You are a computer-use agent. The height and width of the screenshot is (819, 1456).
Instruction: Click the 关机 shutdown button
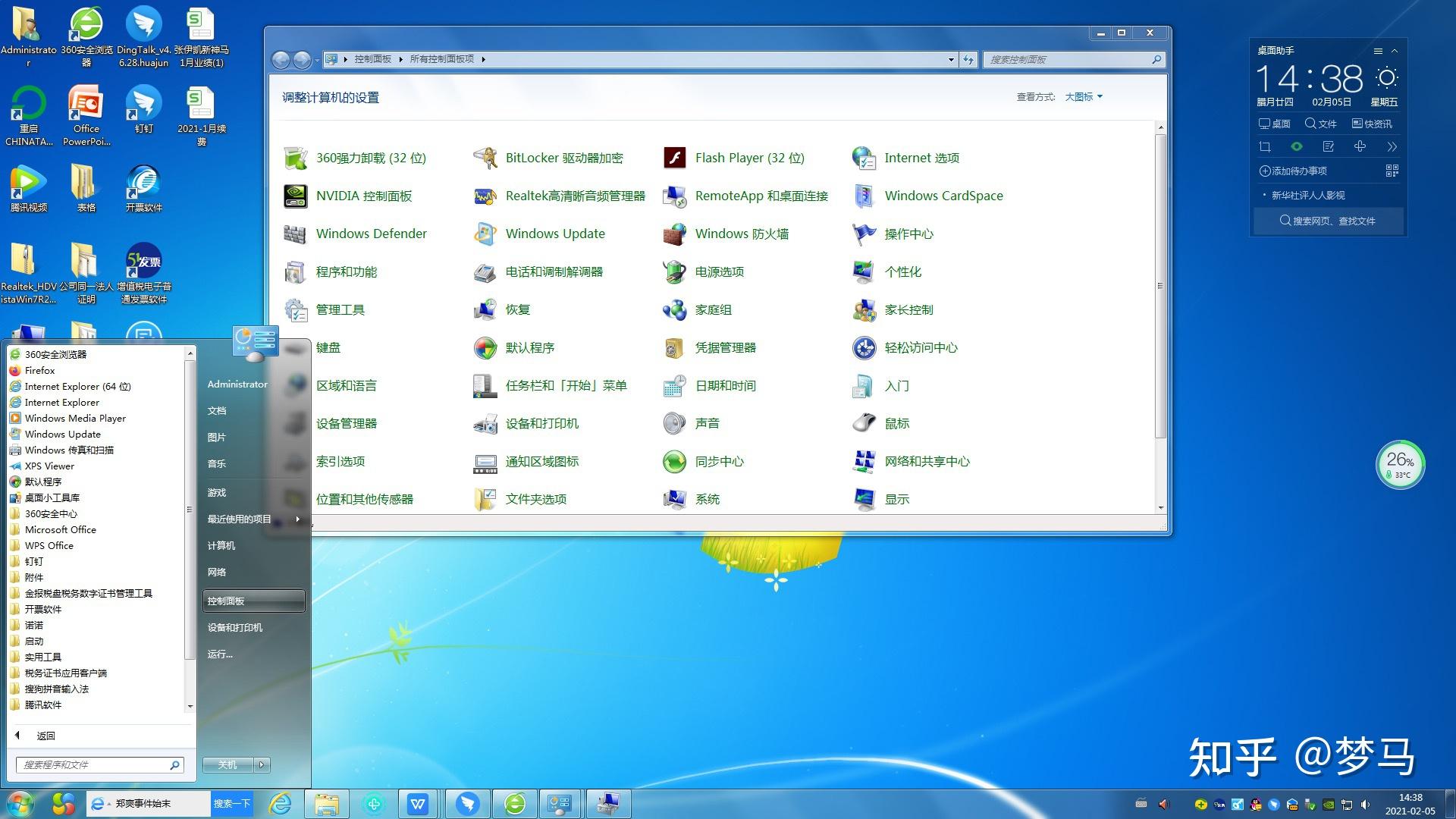click(x=228, y=764)
